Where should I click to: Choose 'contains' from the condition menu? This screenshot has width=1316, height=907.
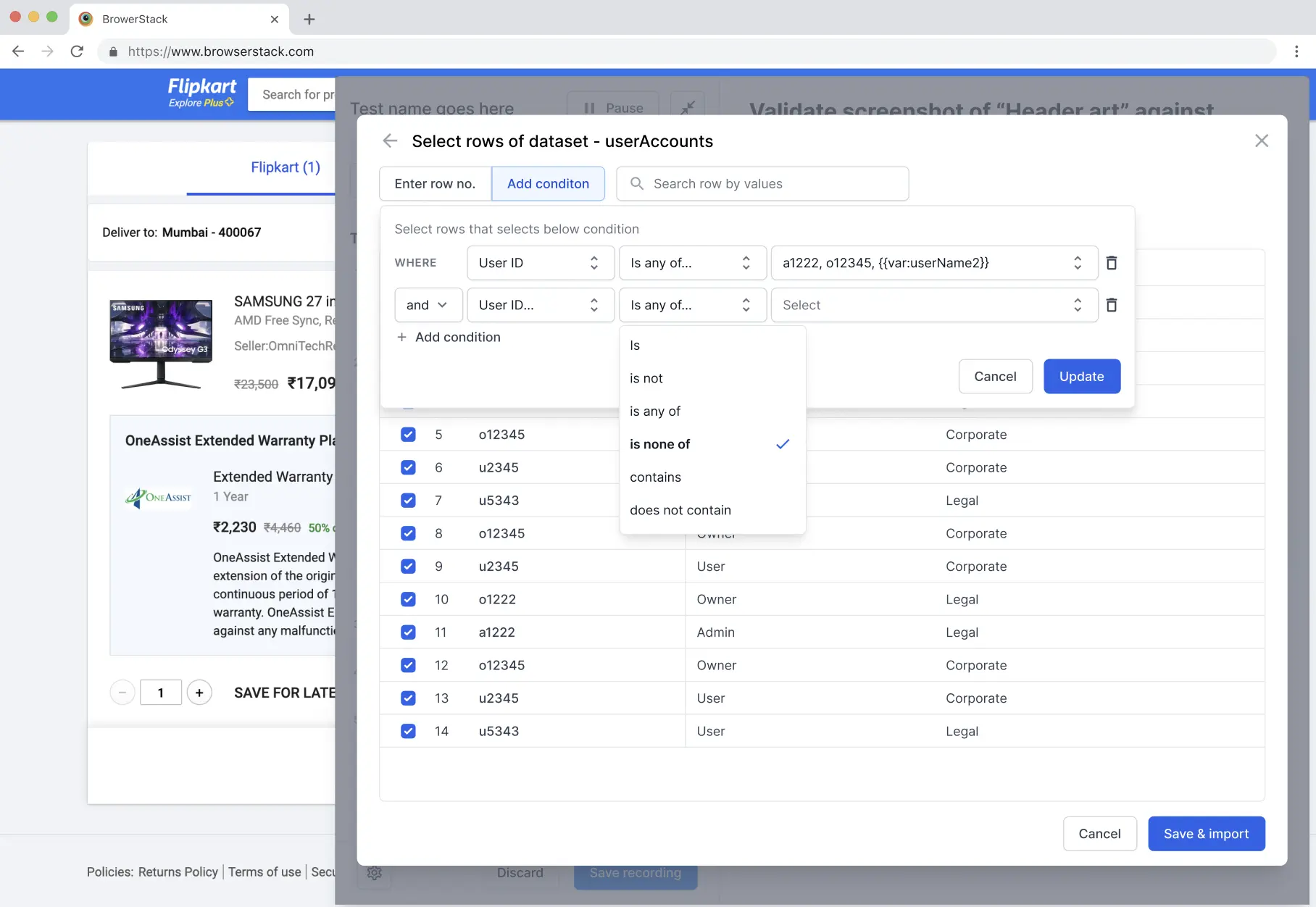click(655, 477)
